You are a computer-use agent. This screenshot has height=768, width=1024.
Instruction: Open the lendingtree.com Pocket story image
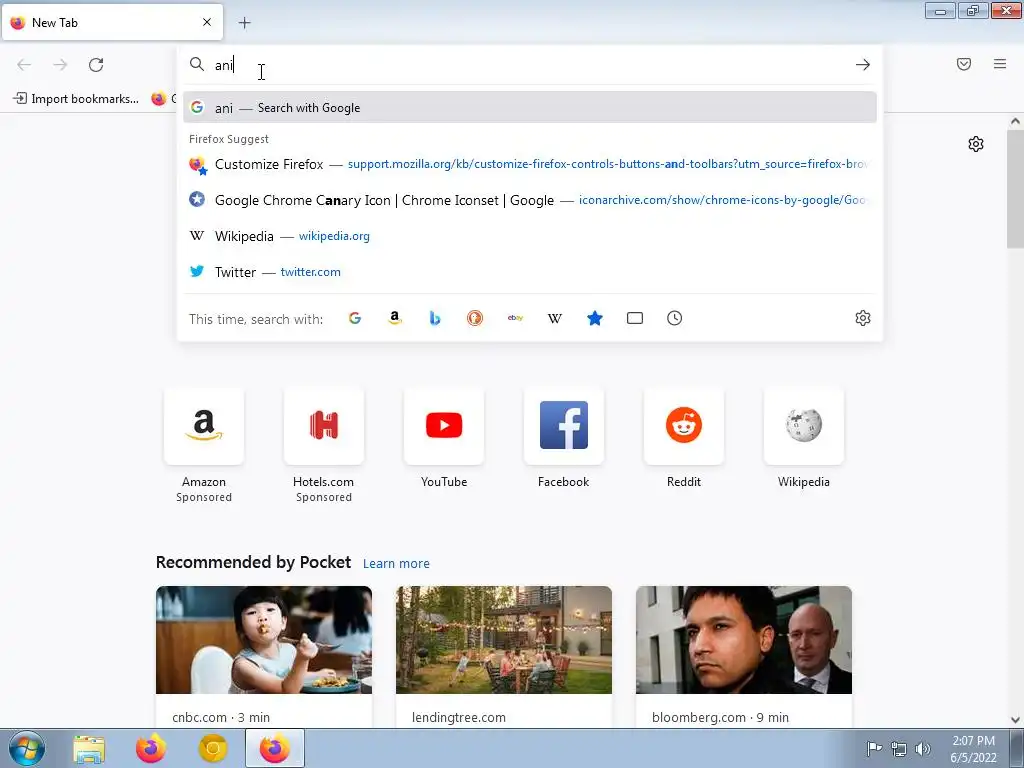(504, 640)
